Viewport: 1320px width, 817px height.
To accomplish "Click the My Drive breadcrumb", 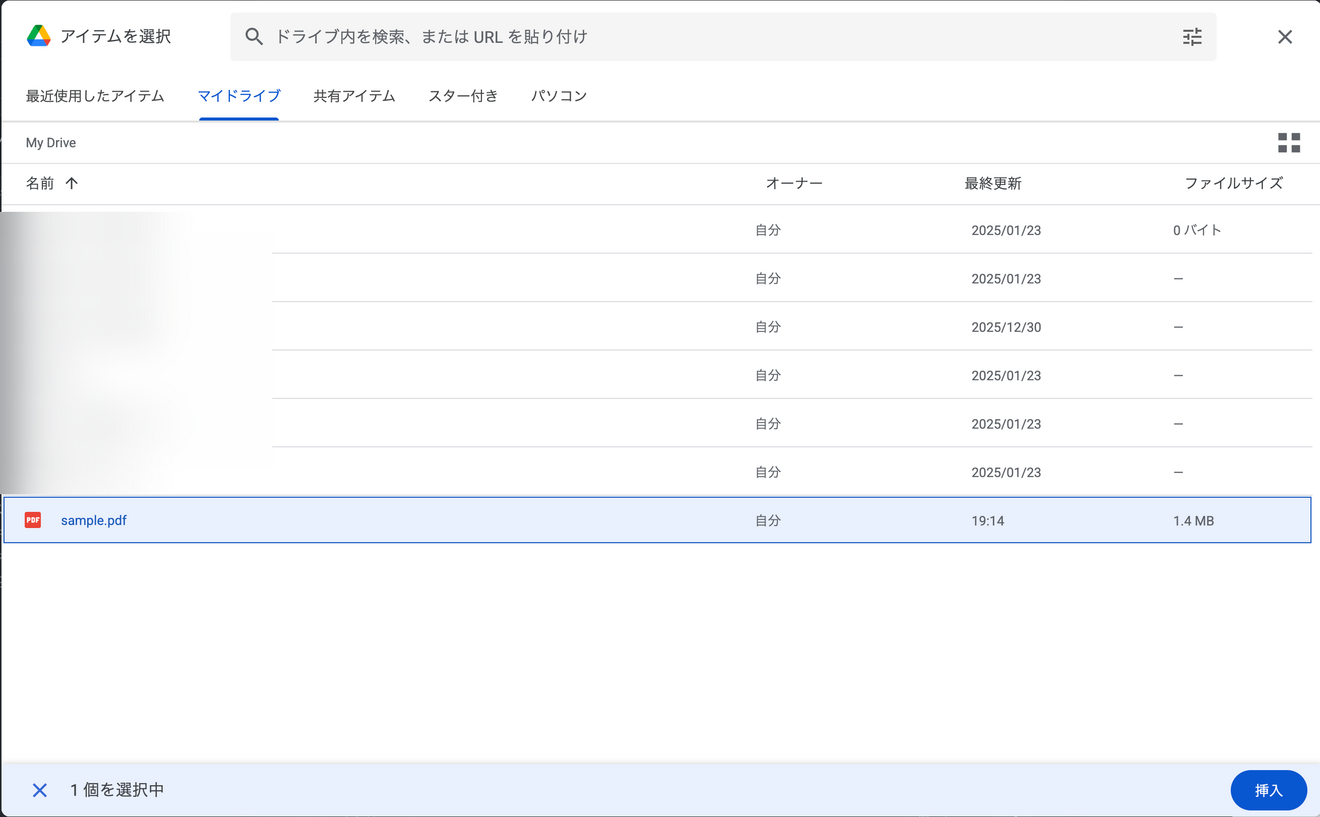I will [51, 143].
